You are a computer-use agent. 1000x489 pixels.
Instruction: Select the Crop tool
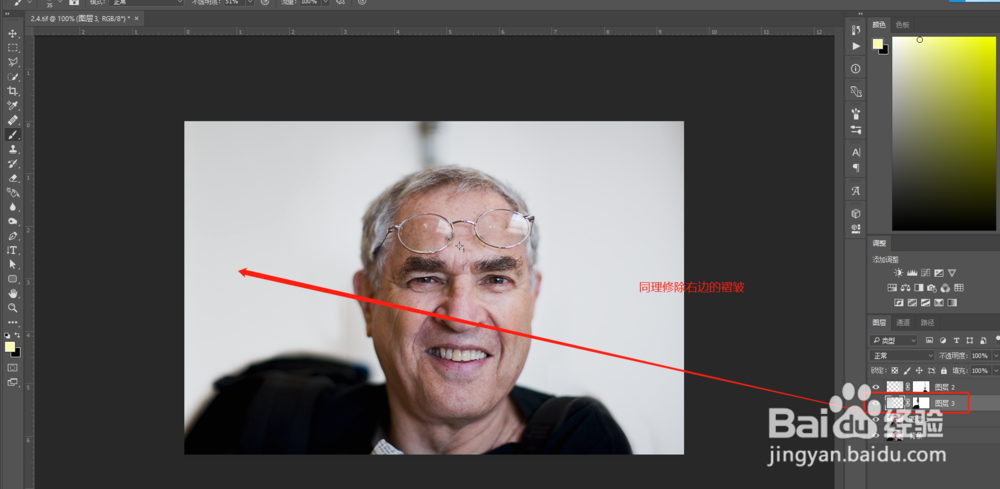pos(12,91)
